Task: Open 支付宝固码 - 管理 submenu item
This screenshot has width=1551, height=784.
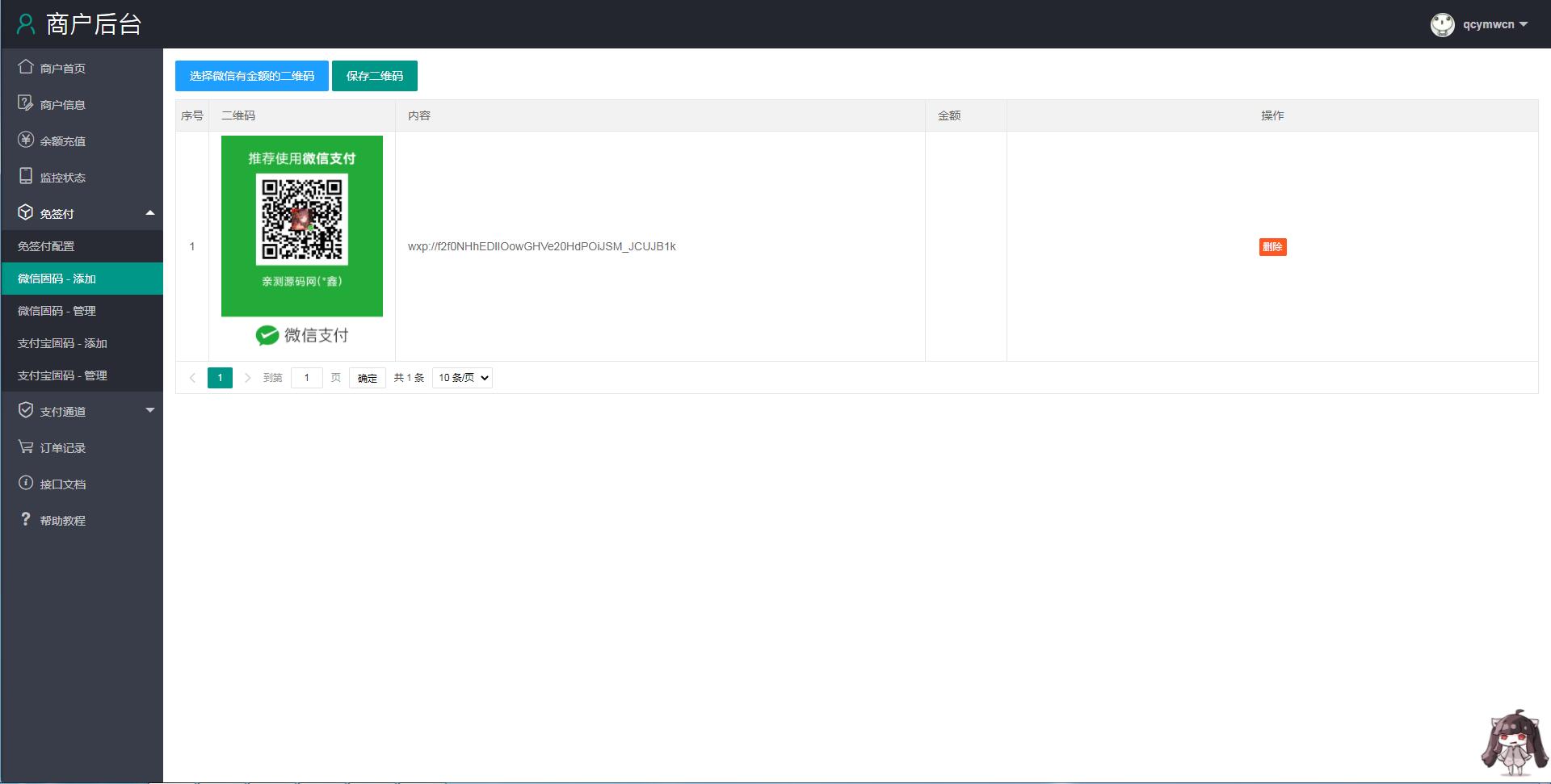Action: (x=82, y=375)
